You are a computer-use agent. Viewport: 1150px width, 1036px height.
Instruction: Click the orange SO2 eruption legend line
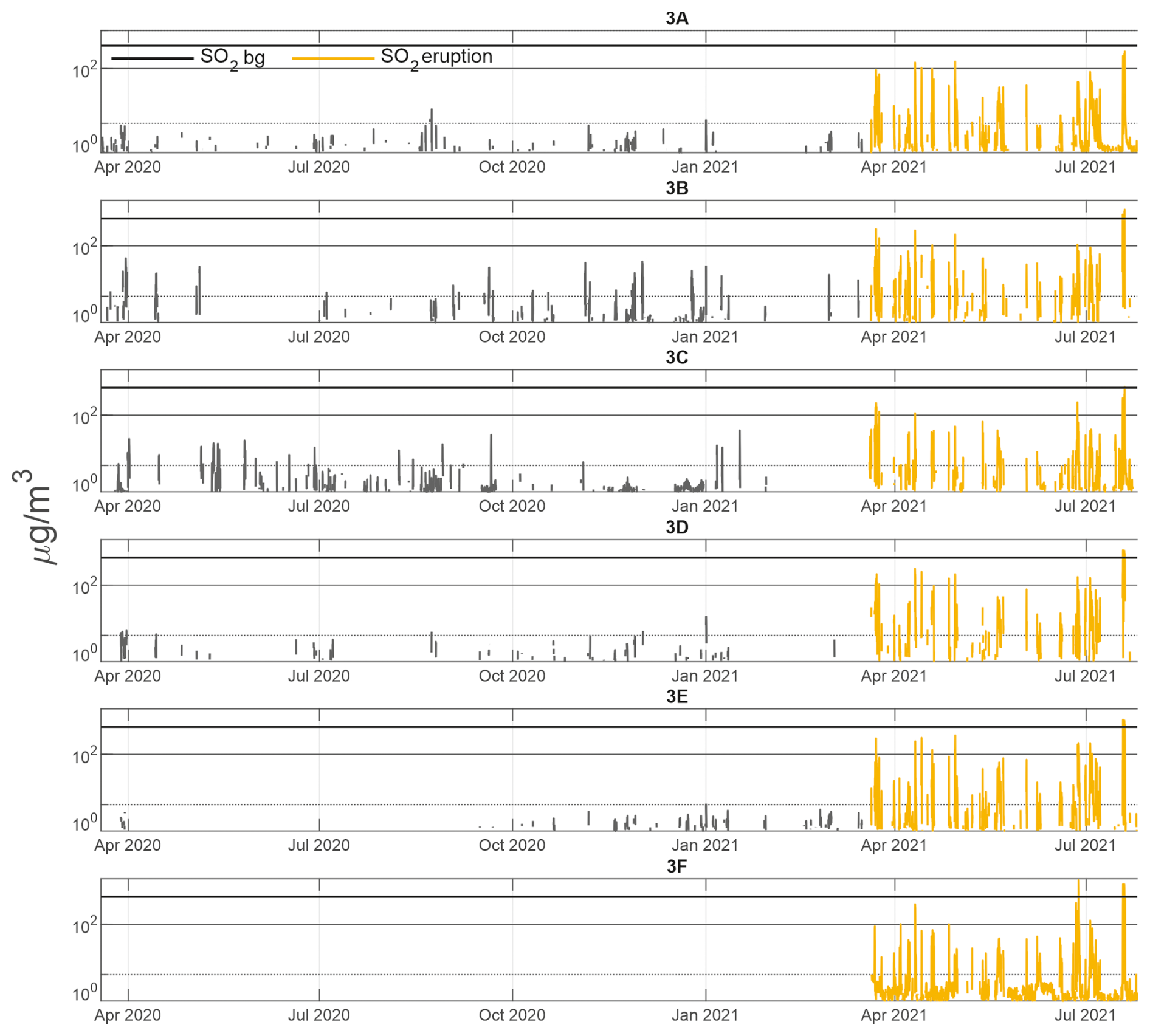(332, 58)
